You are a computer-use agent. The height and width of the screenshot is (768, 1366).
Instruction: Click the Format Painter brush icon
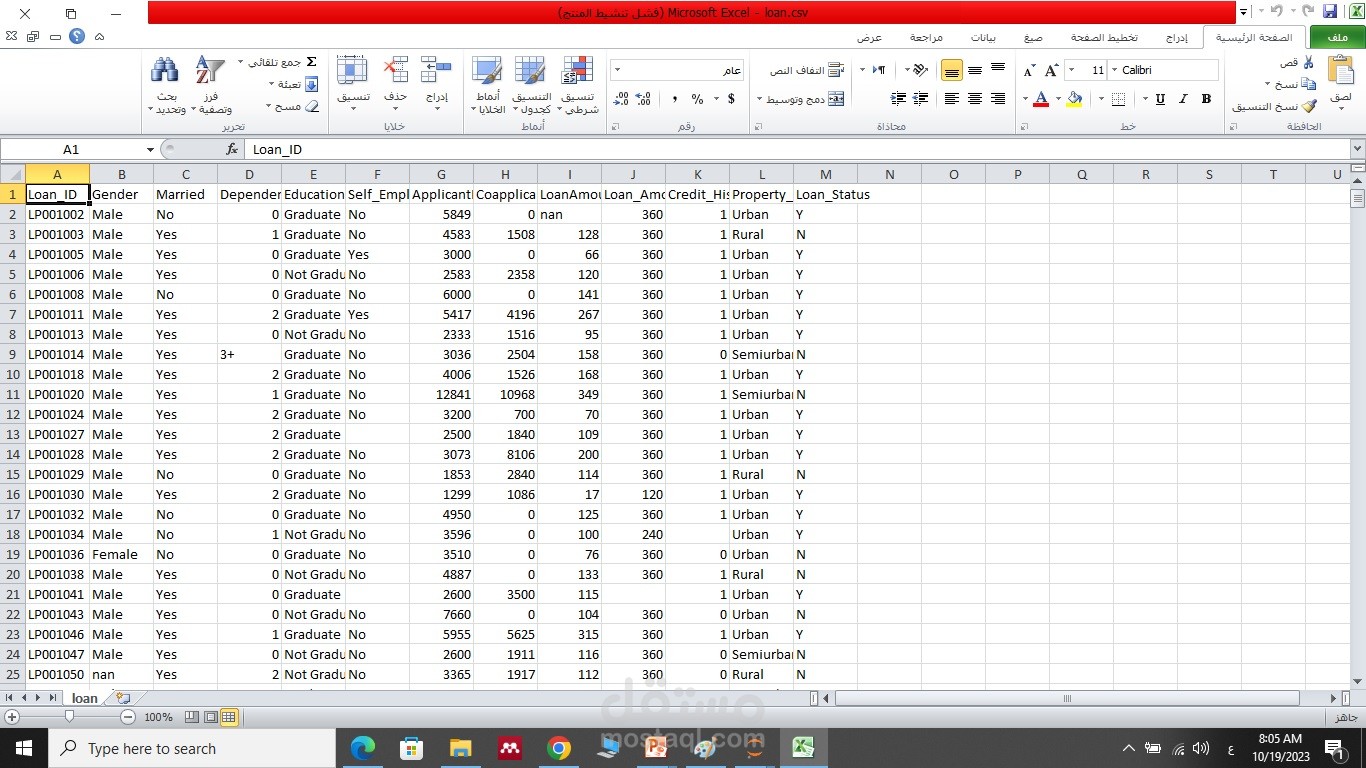pyautogui.click(x=1310, y=106)
